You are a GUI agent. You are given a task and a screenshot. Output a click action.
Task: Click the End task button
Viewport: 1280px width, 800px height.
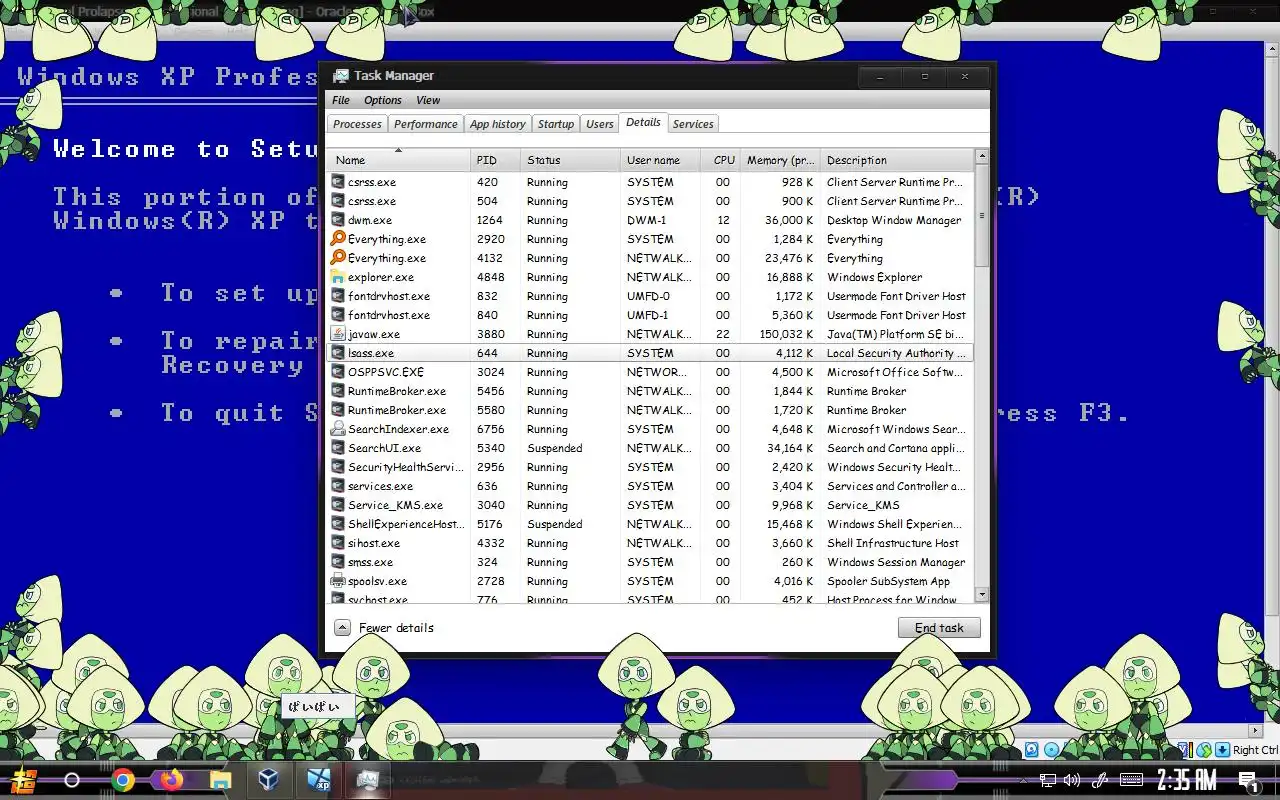939,628
